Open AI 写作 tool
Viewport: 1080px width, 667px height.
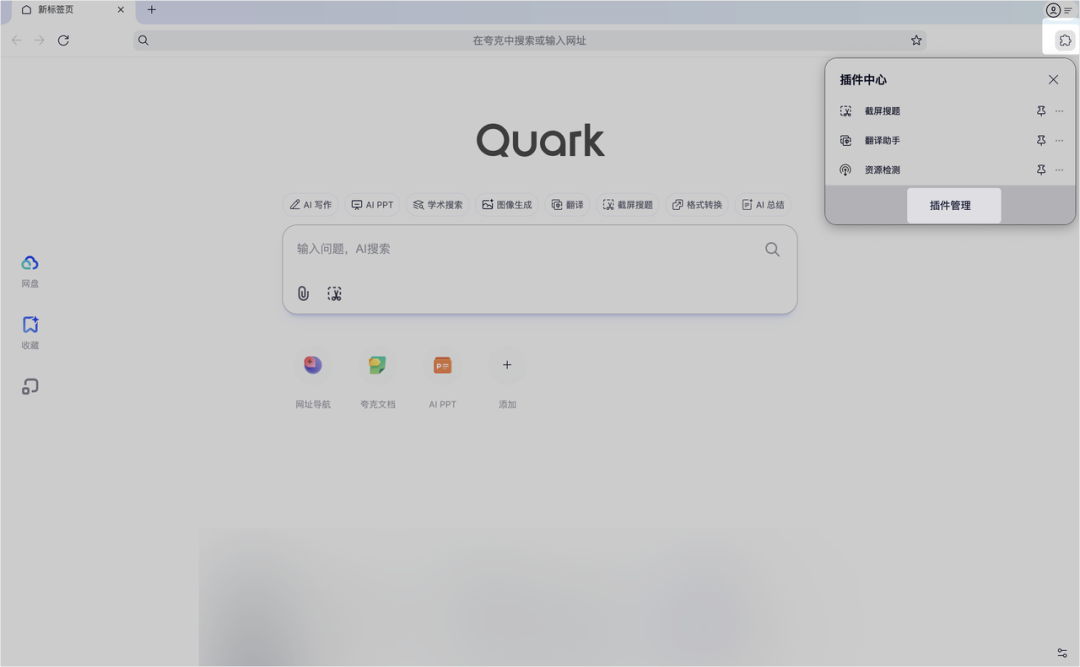coord(311,205)
